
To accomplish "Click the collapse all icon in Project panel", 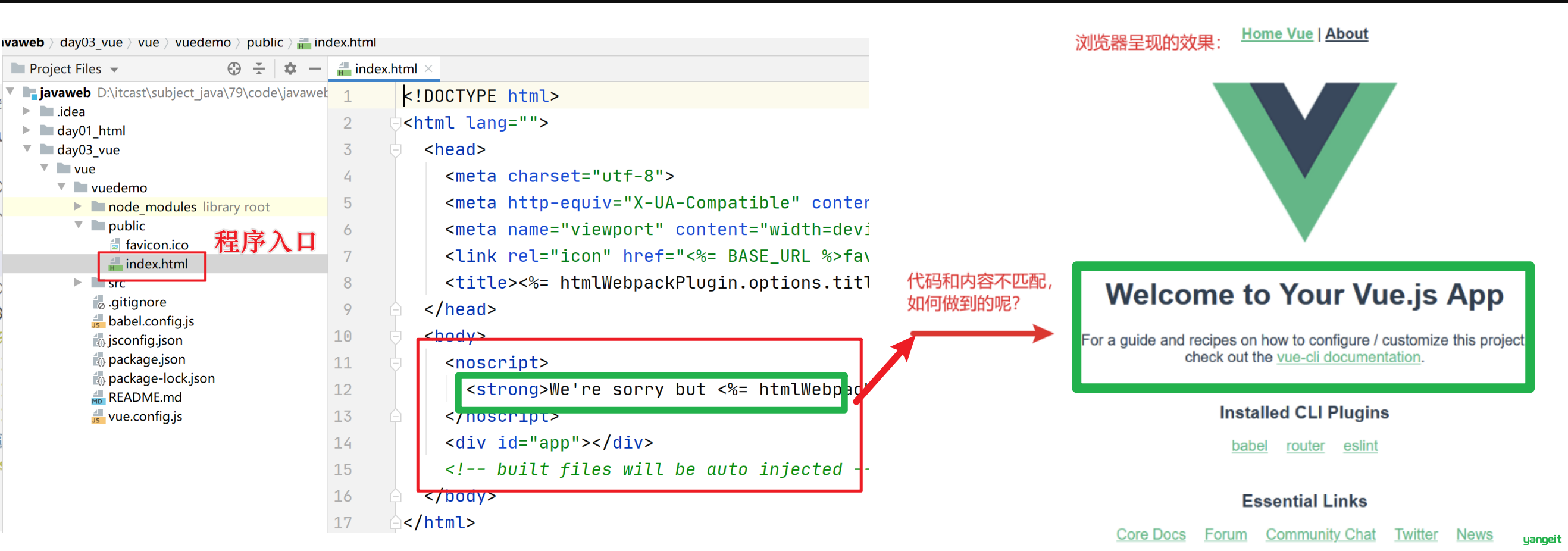I will pos(259,69).
